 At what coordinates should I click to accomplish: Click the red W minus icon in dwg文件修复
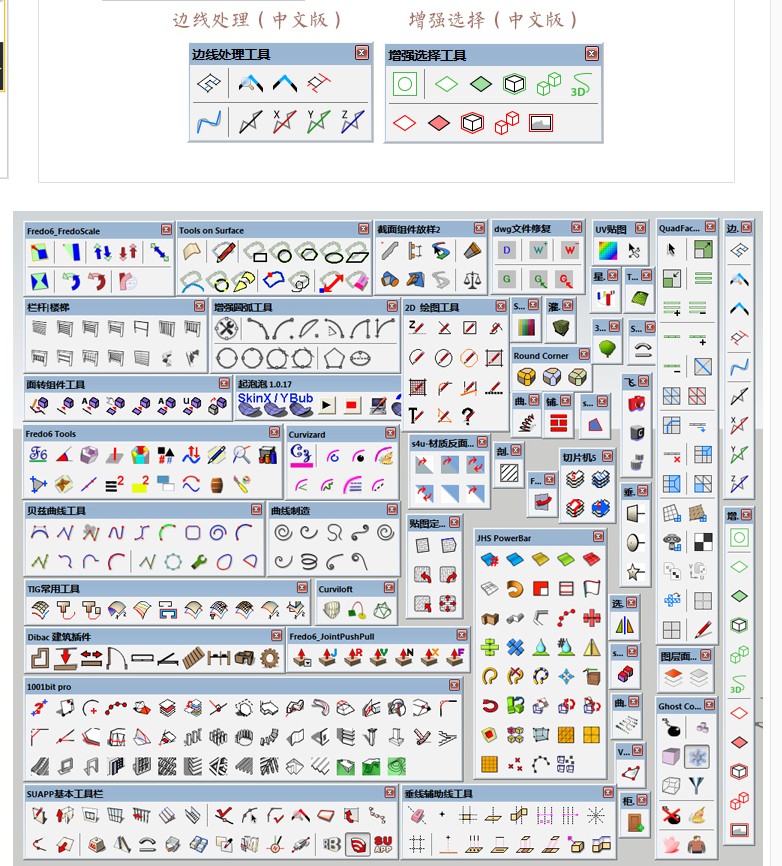pos(569,250)
